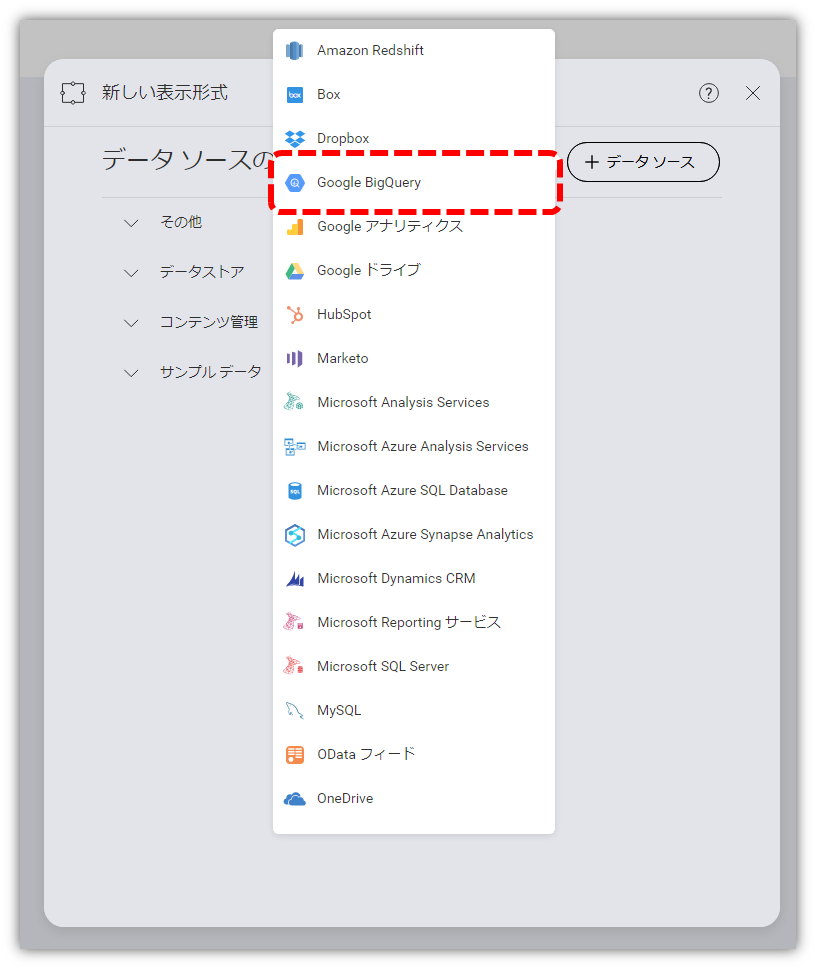Click the Microsoft SQL Server icon
The width and height of the screenshot is (816, 969).
(x=294, y=666)
